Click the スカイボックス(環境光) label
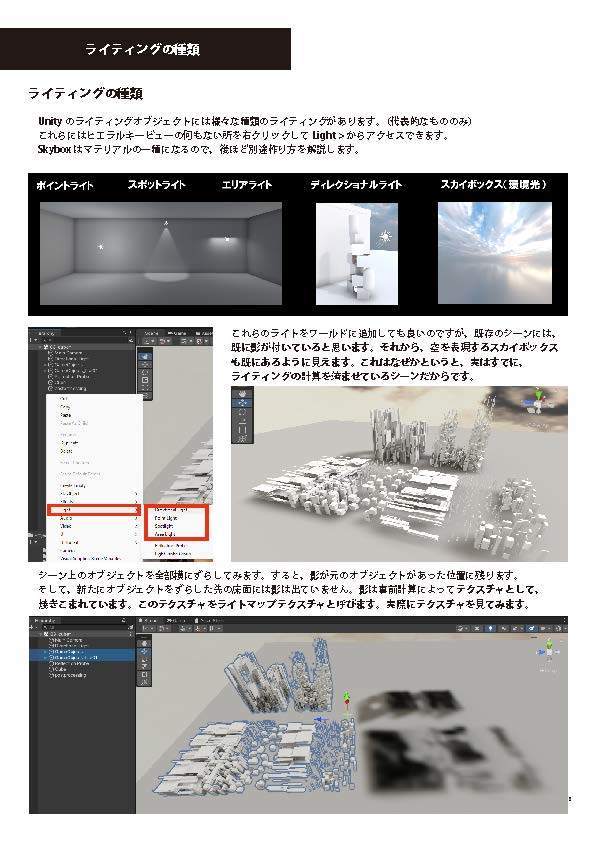Image resolution: width=596 pixels, height=842 pixels. pyautogui.click(x=493, y=184)
